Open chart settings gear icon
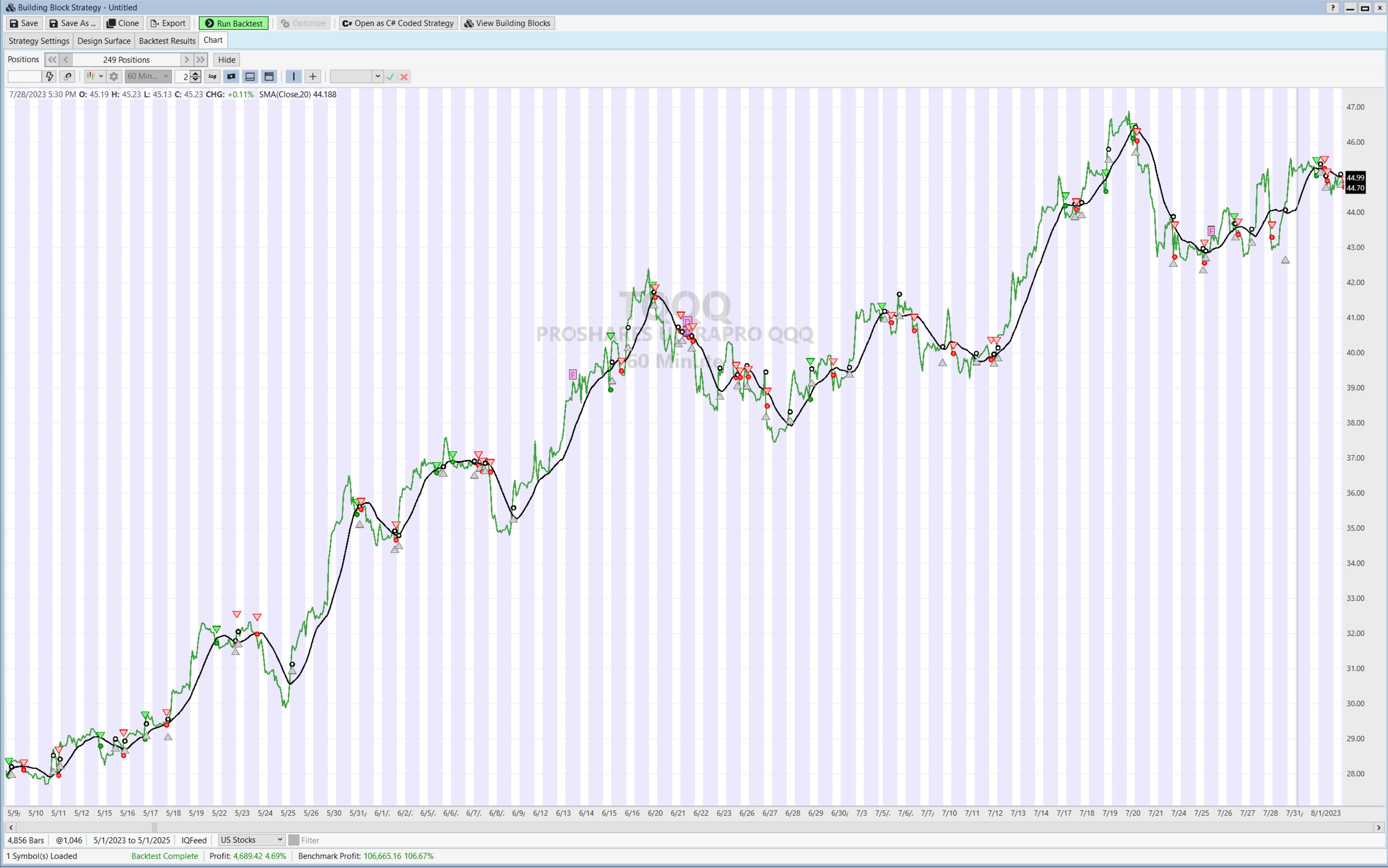Image resolution: width=1388 pixels, height=868 pixels. click(114, 76)
